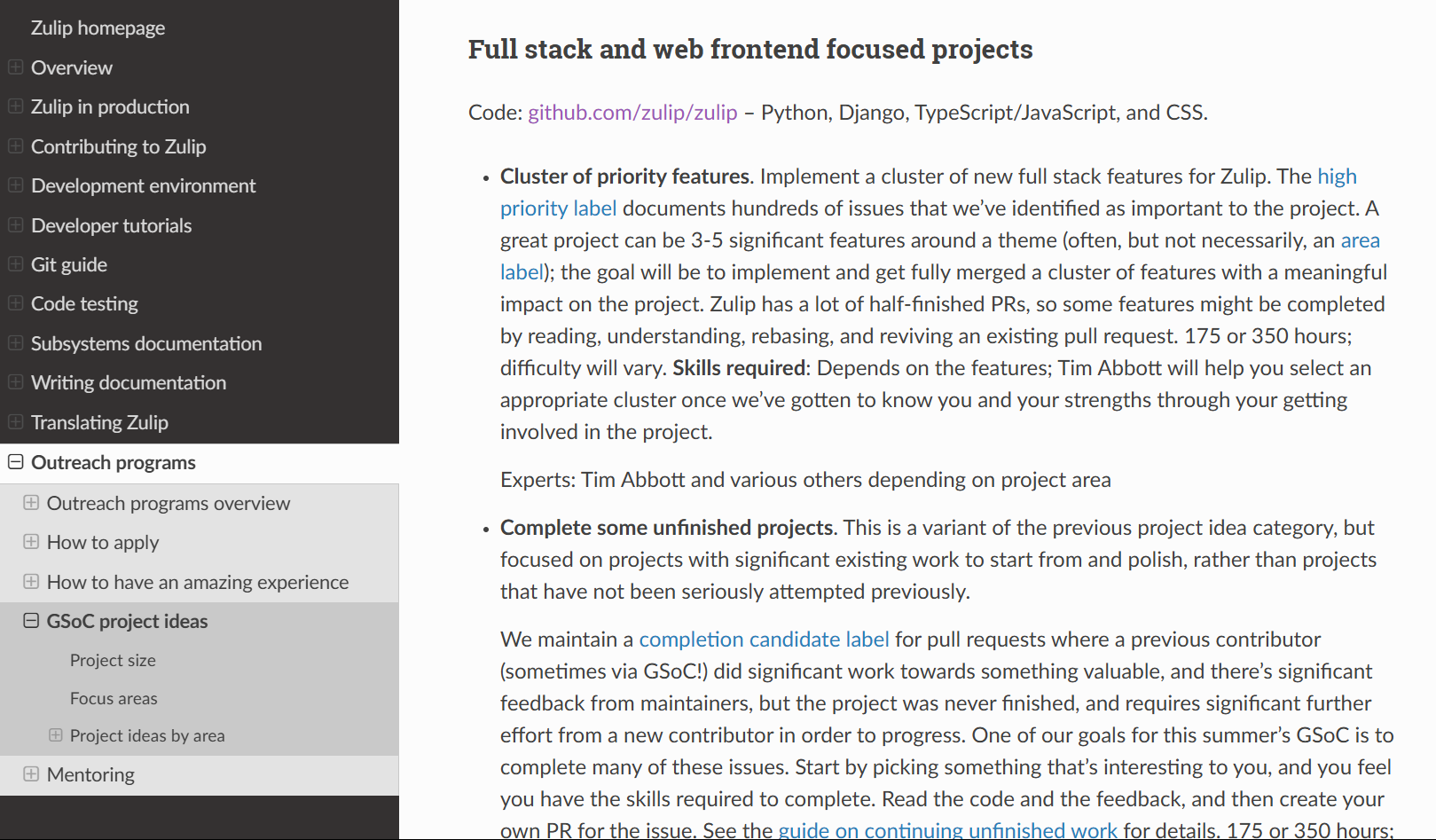1436x840 pixels.
Task: Open the github.com/zulip/zulip repository link
Action: (632, 113)
